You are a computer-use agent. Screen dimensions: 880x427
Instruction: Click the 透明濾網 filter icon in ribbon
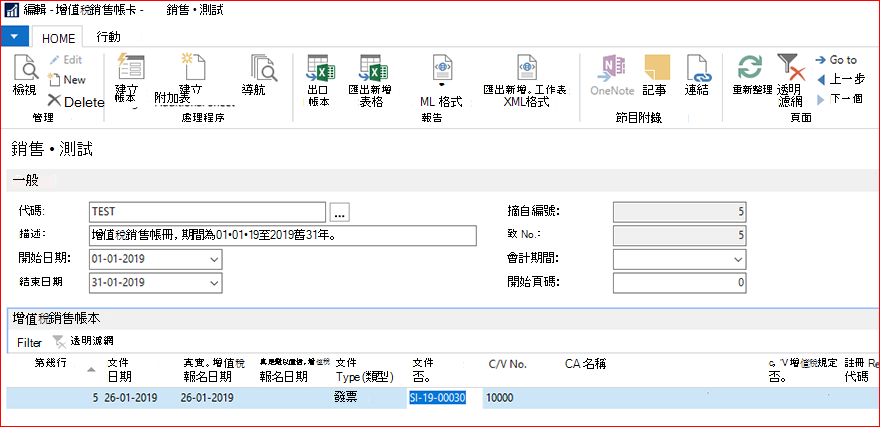791,67
